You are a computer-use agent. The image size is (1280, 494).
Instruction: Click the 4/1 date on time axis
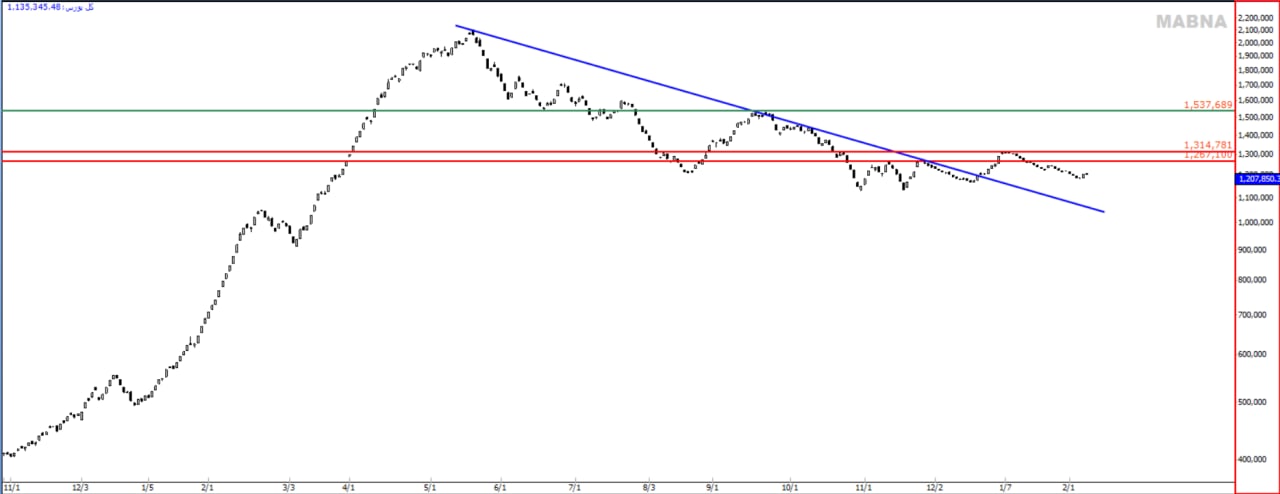pos(349,487)
